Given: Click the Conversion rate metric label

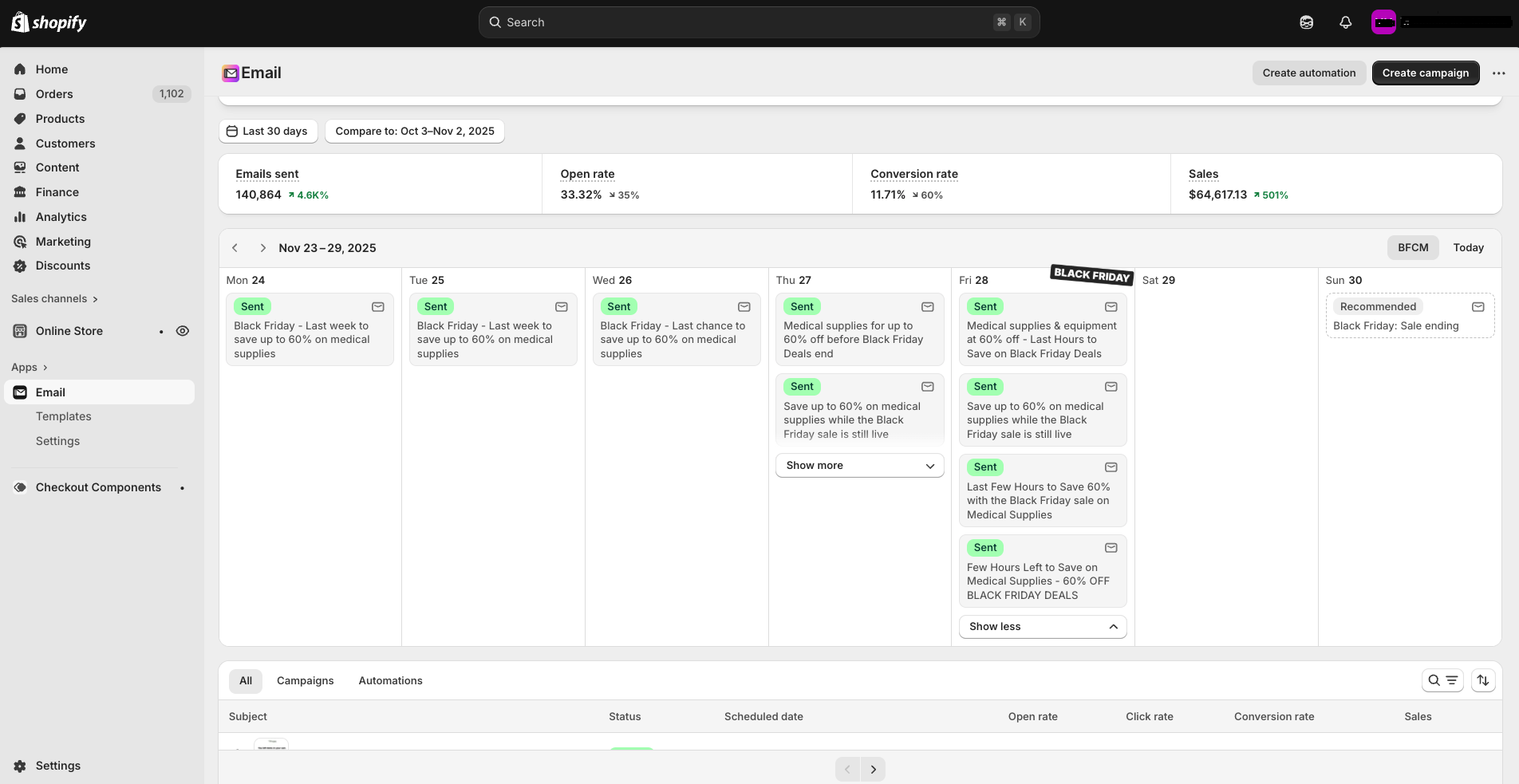Looking at the screenshot, I should coord(914,174).
